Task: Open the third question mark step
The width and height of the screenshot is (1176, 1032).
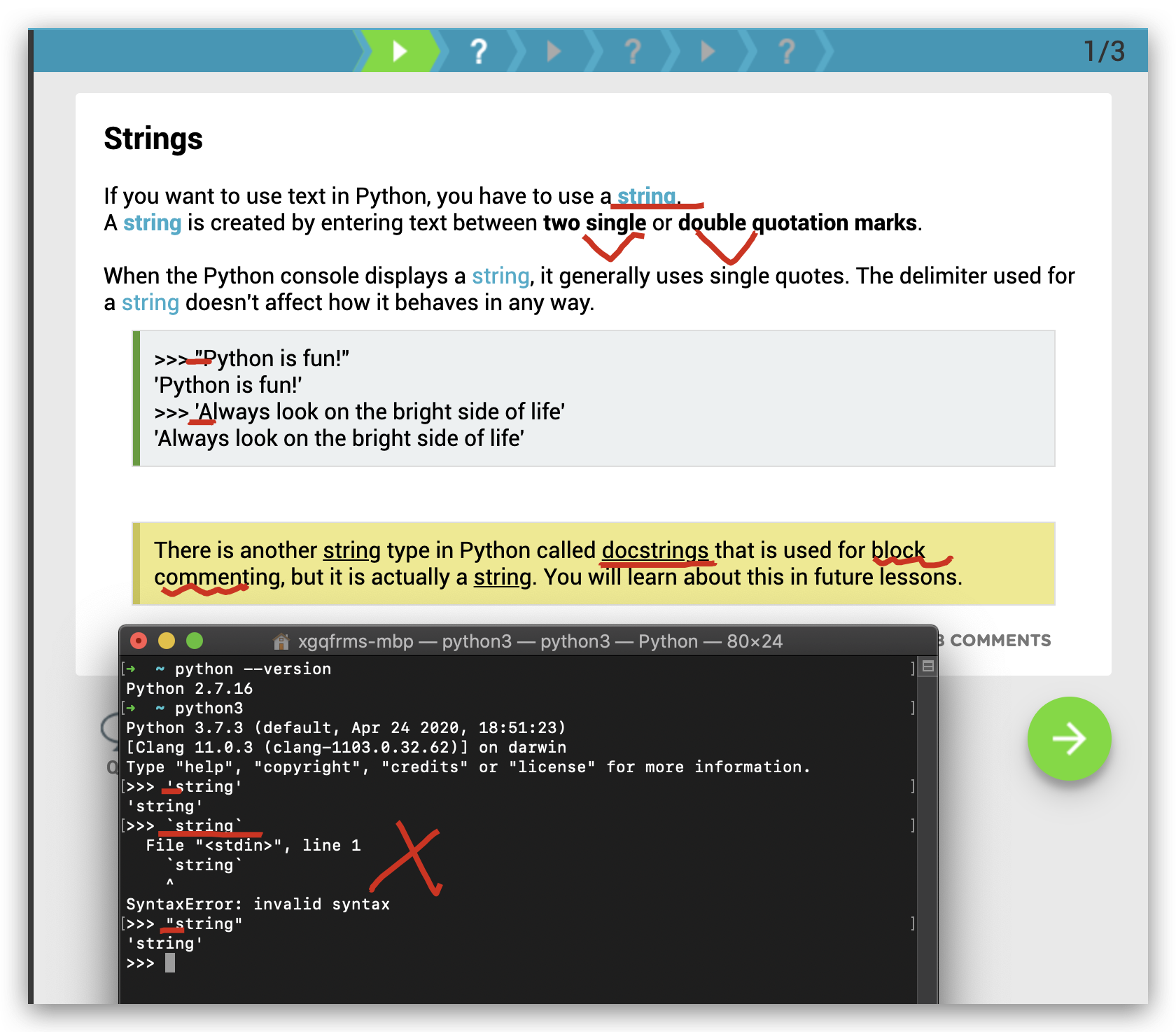Action: (787, 51)
